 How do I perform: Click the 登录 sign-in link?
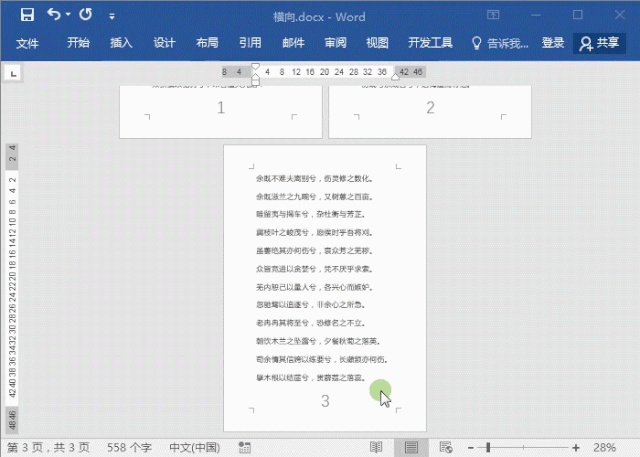(x=553, y=42)
